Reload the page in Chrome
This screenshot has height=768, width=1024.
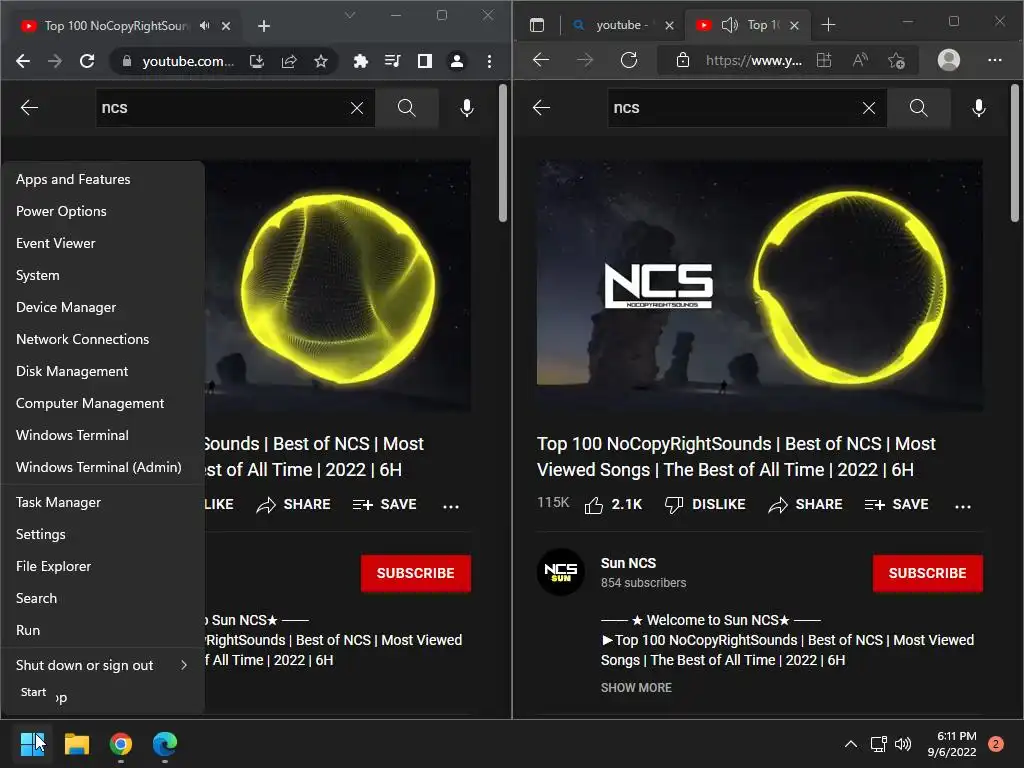tap(87, 61)
